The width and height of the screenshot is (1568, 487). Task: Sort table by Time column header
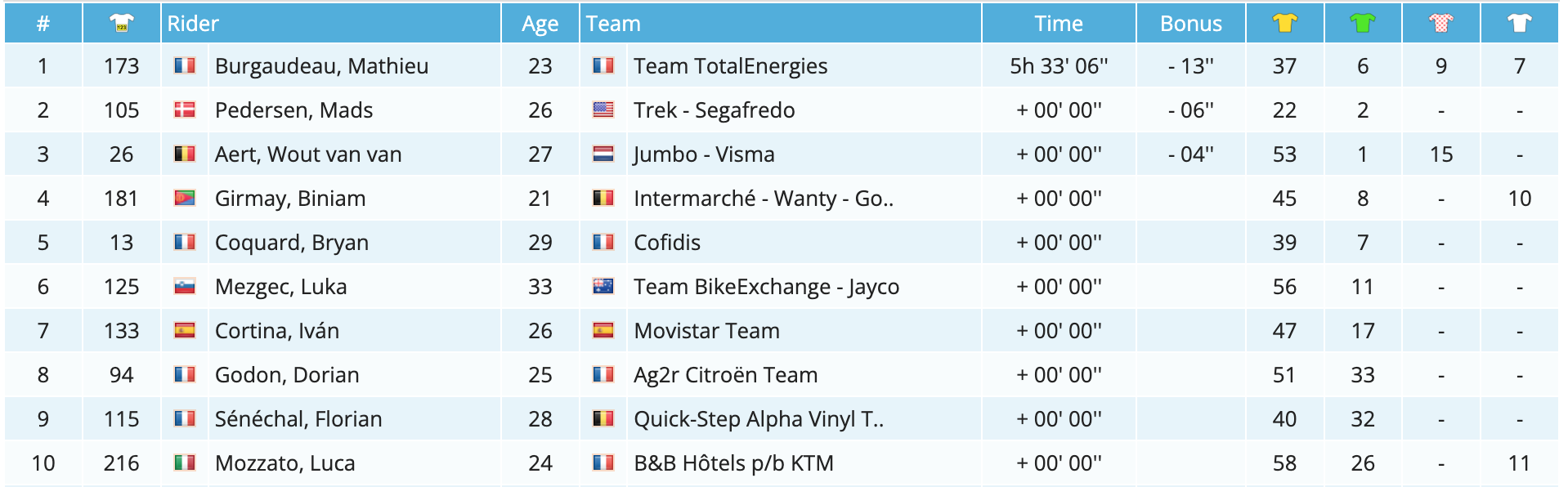pos(1058,24)
